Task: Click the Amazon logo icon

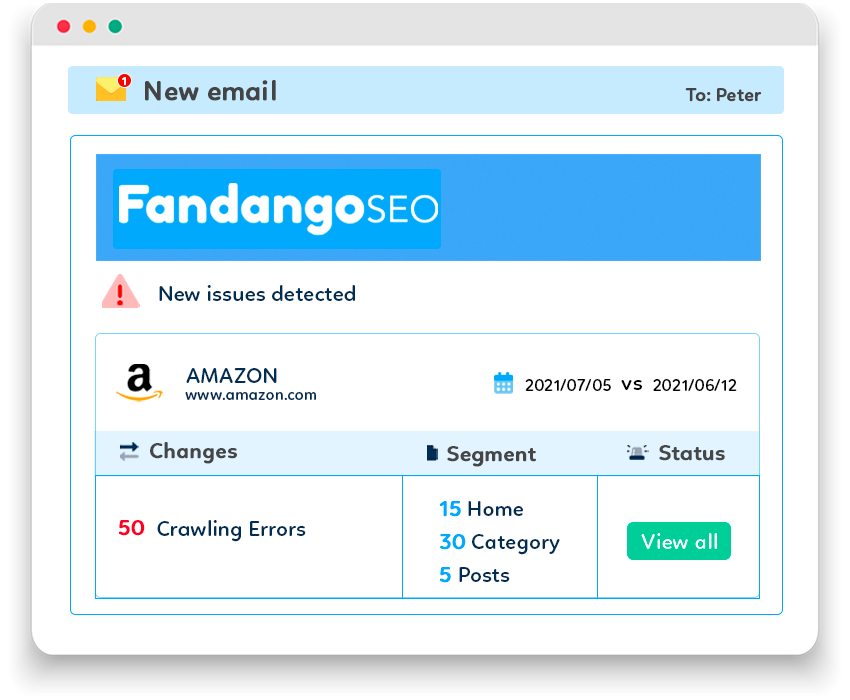Action: [139, 382]
